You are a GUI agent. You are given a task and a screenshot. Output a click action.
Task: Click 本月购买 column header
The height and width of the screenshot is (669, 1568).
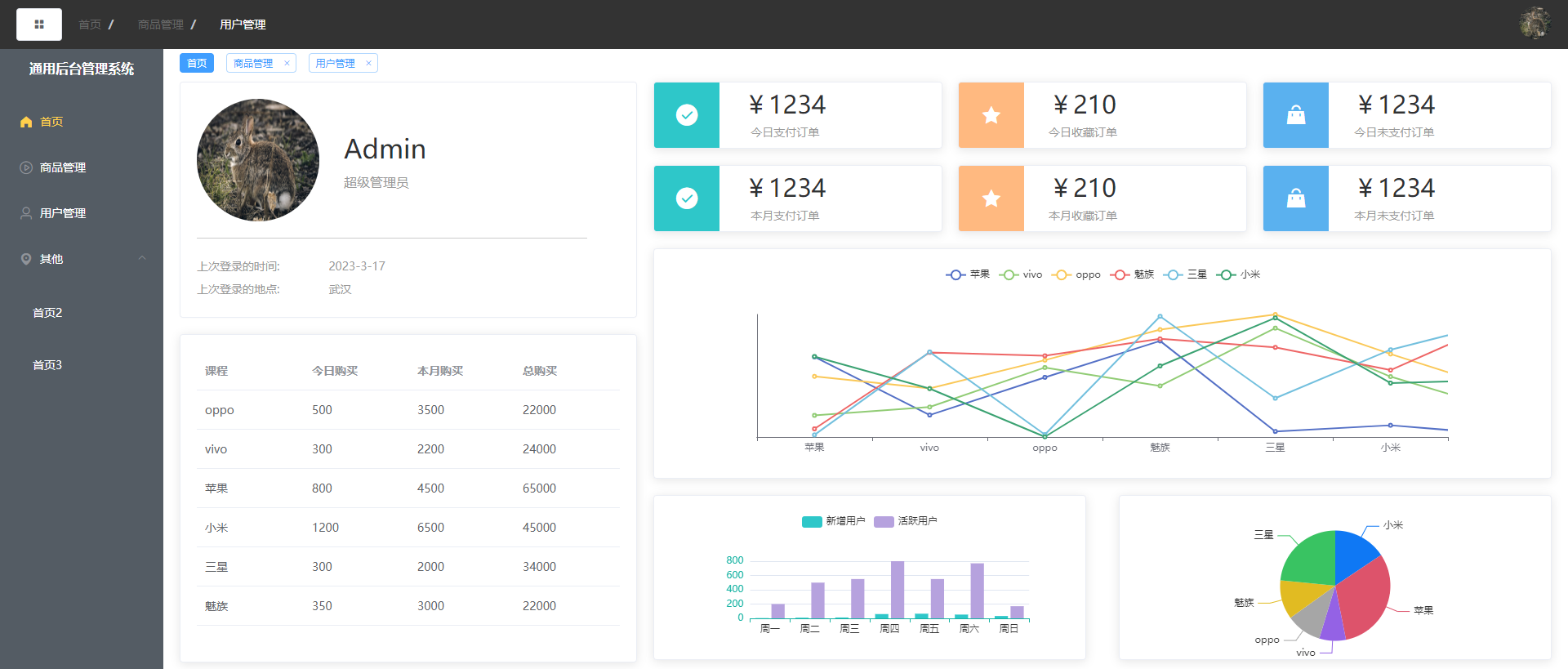point(440,371)
